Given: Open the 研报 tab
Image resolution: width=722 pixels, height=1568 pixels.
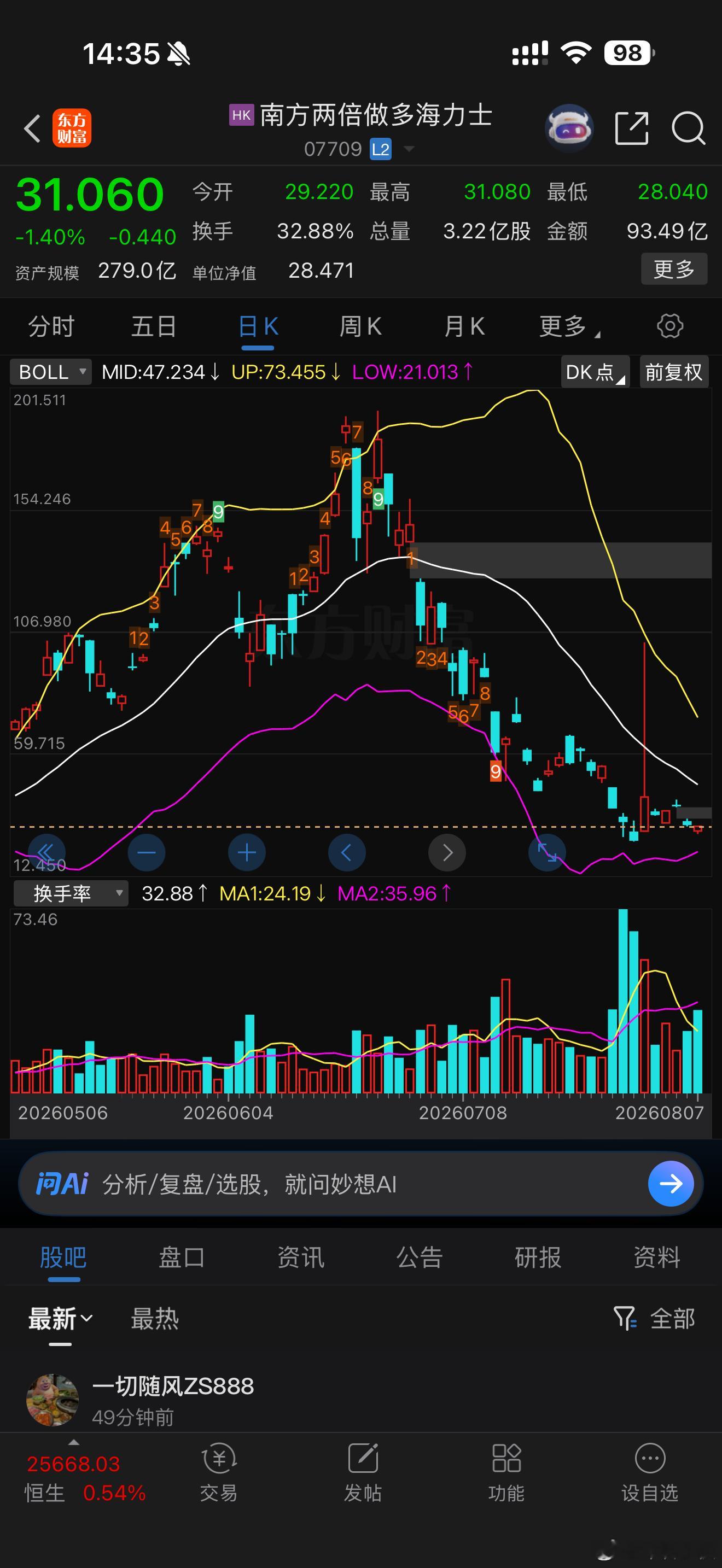Looking at the screenshot, I should click(538, 1256).
